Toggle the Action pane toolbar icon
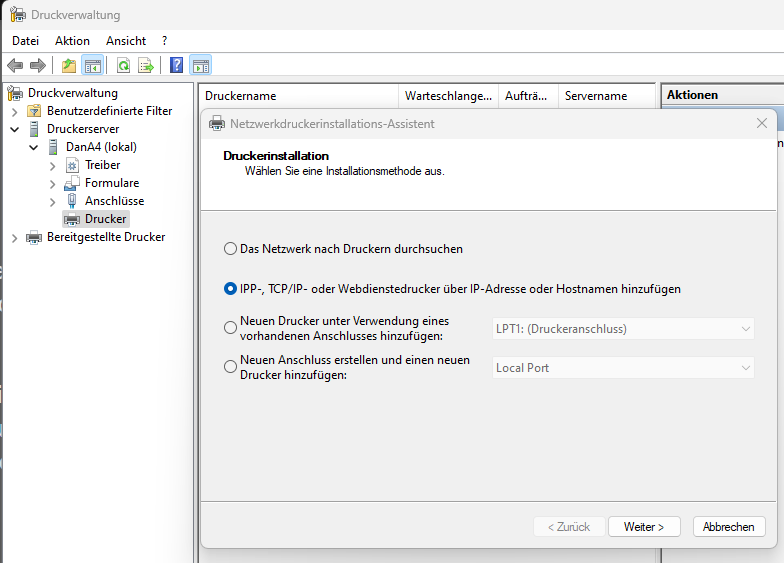Viewport: 784px width, 563px height. (x=201, y=65)
